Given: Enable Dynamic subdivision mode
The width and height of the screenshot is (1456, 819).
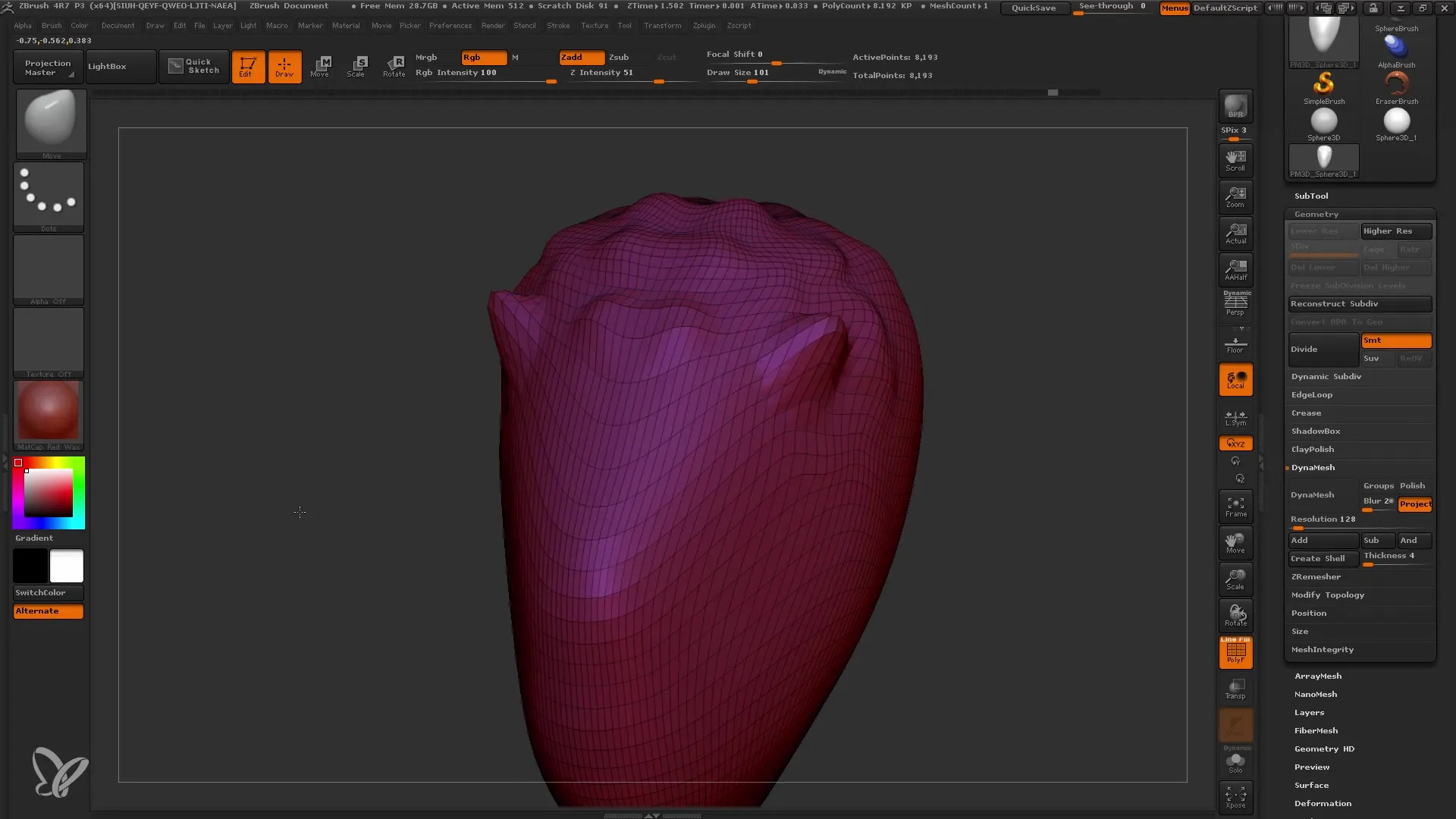Looking at the screenshot, I should (x=1328, y=375).
